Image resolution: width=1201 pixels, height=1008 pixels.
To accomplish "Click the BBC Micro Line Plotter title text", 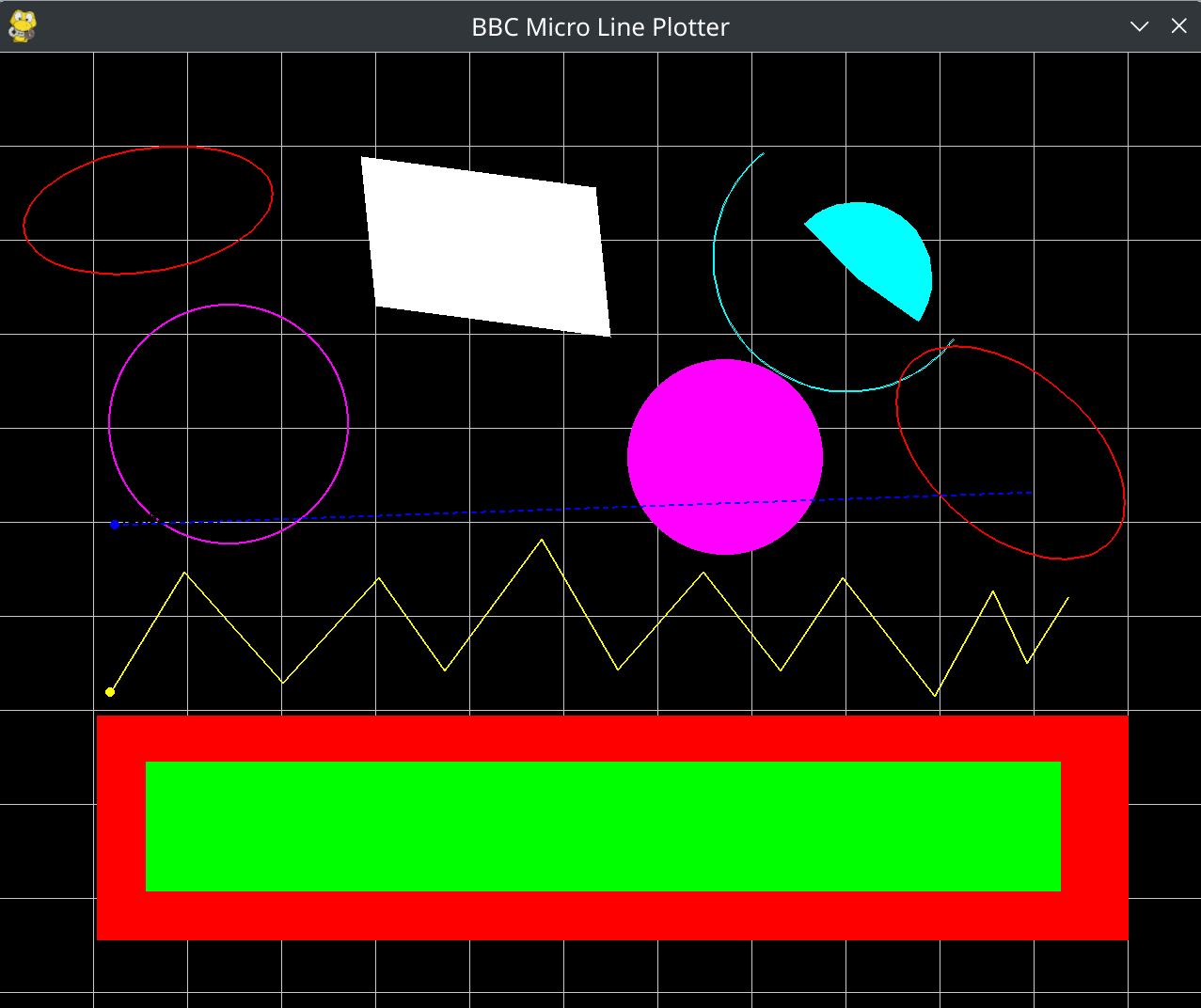I will point(600,27).
